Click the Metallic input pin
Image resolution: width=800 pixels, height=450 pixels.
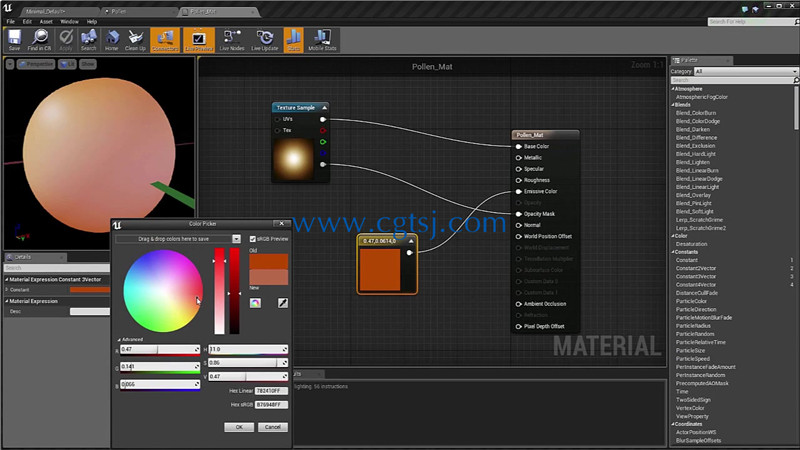518,158
